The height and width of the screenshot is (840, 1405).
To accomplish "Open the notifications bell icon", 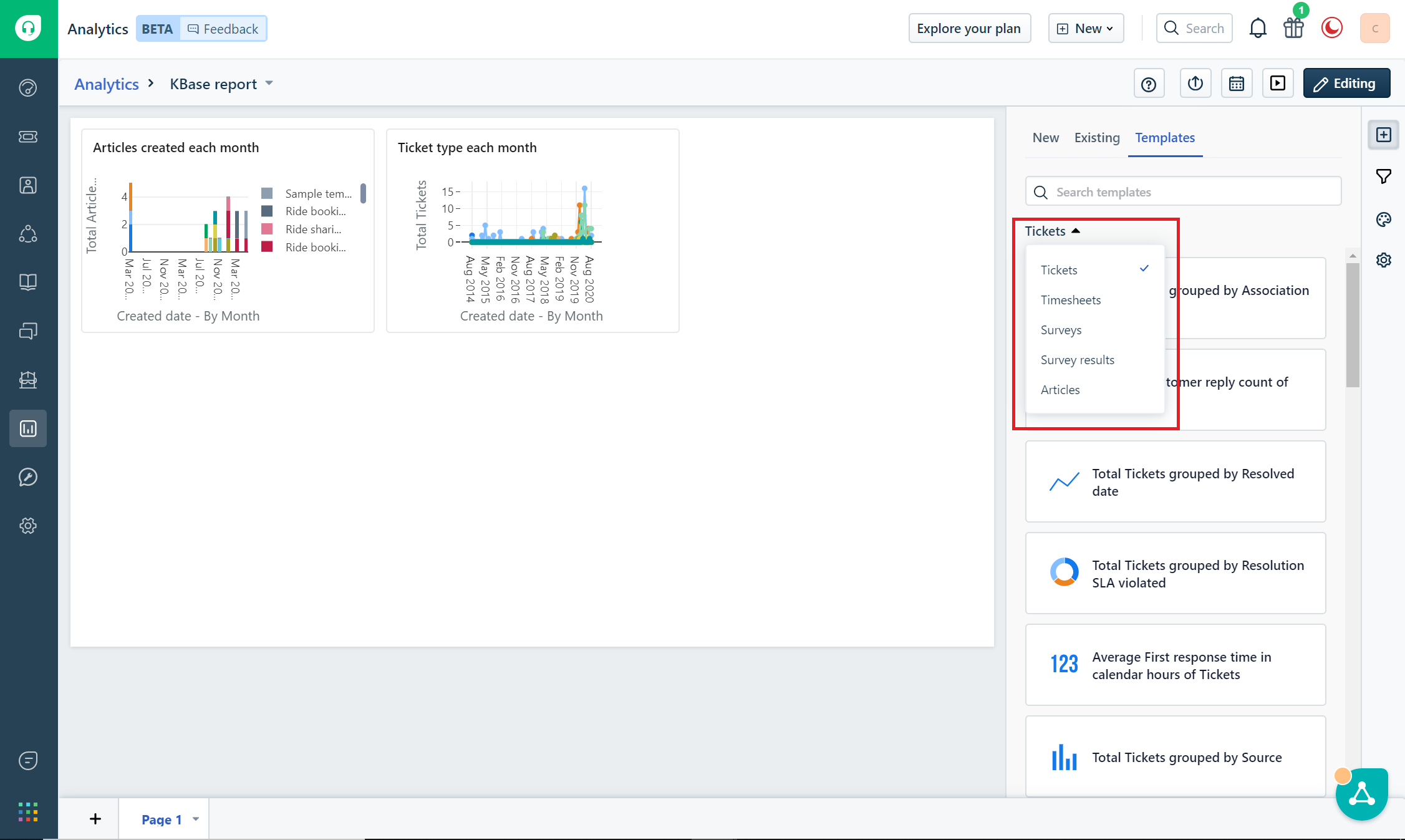I will click(x=1258, y=29).
